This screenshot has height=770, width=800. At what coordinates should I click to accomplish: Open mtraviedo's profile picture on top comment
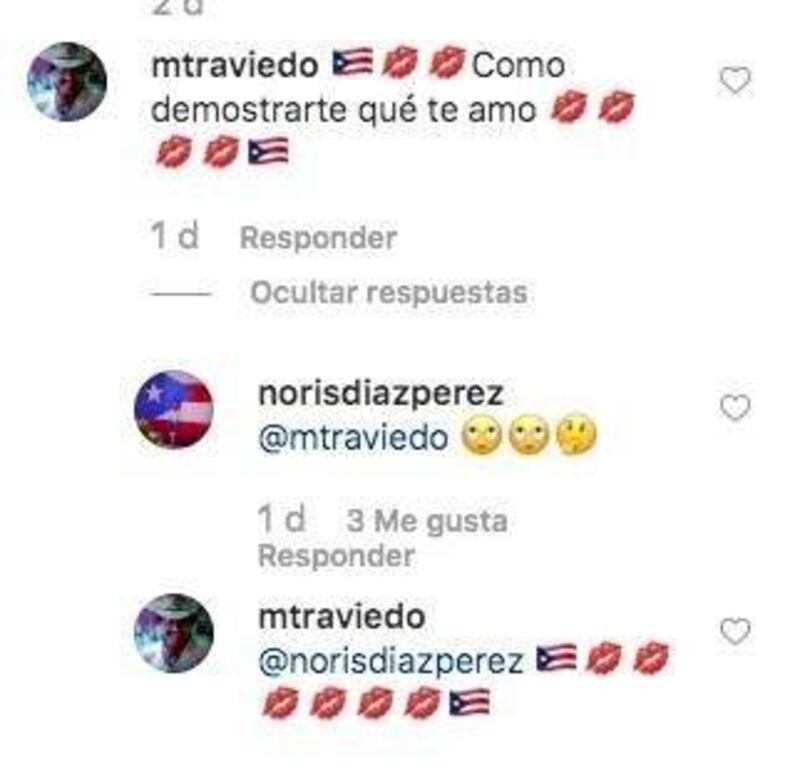[x=67, y=82]
